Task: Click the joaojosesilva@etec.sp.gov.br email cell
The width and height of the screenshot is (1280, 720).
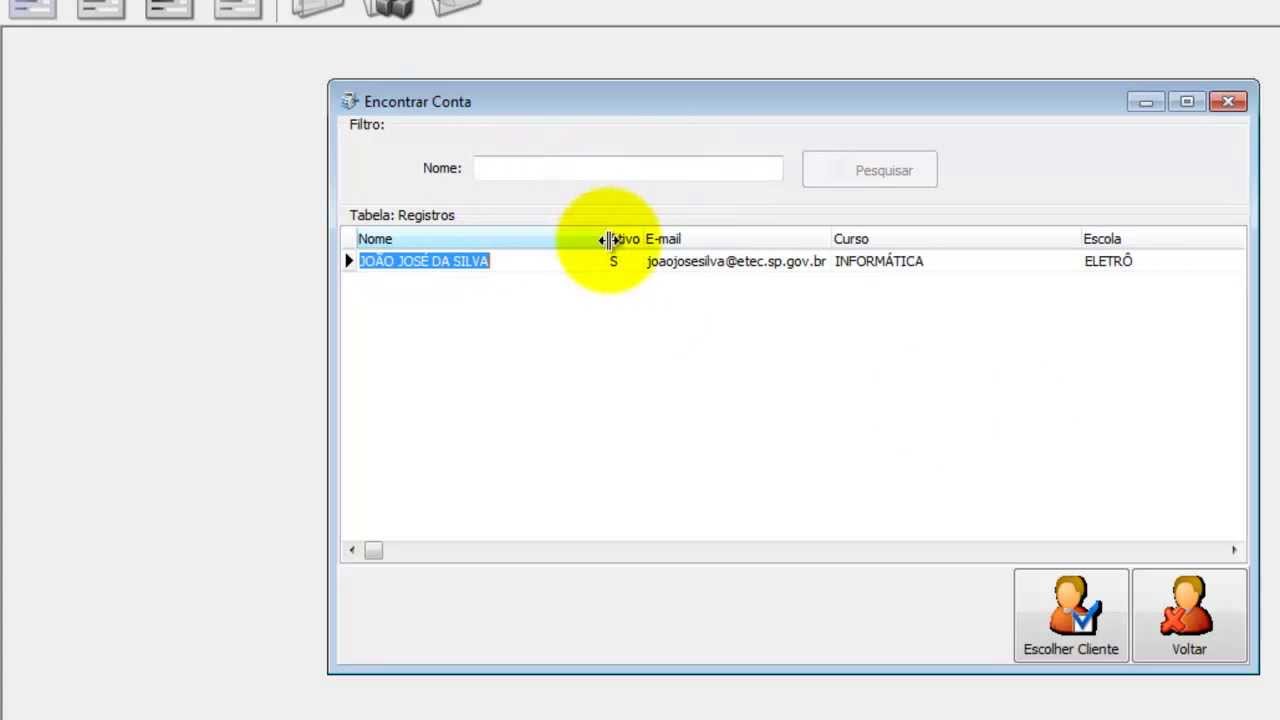Action: pyautogui.click(x=737, y=261)
